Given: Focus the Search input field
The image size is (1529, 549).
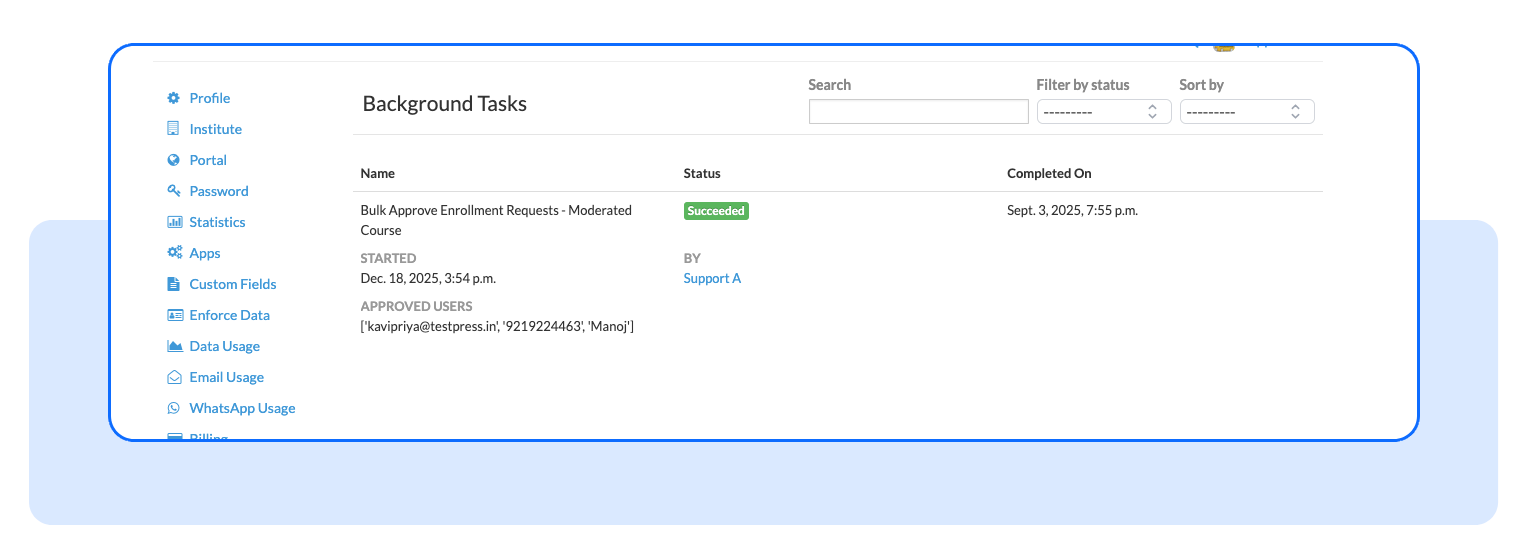Looking at the screenshot, I should (x=918, y=112).
